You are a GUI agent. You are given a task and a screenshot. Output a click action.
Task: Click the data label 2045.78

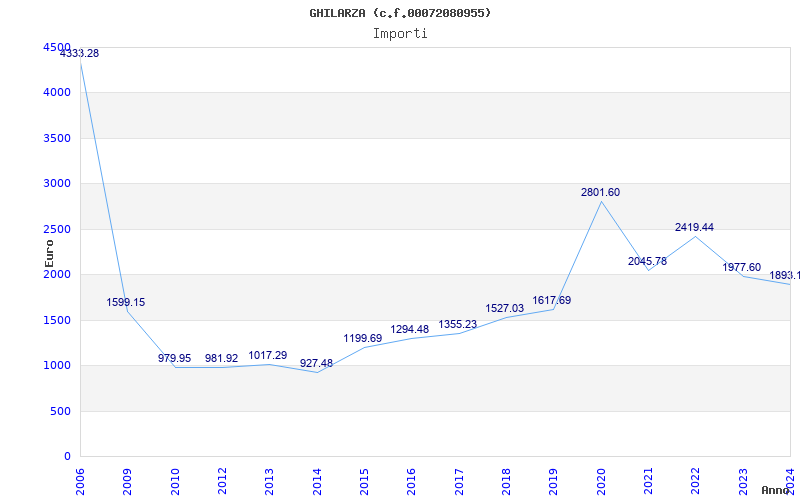point(647,262)
